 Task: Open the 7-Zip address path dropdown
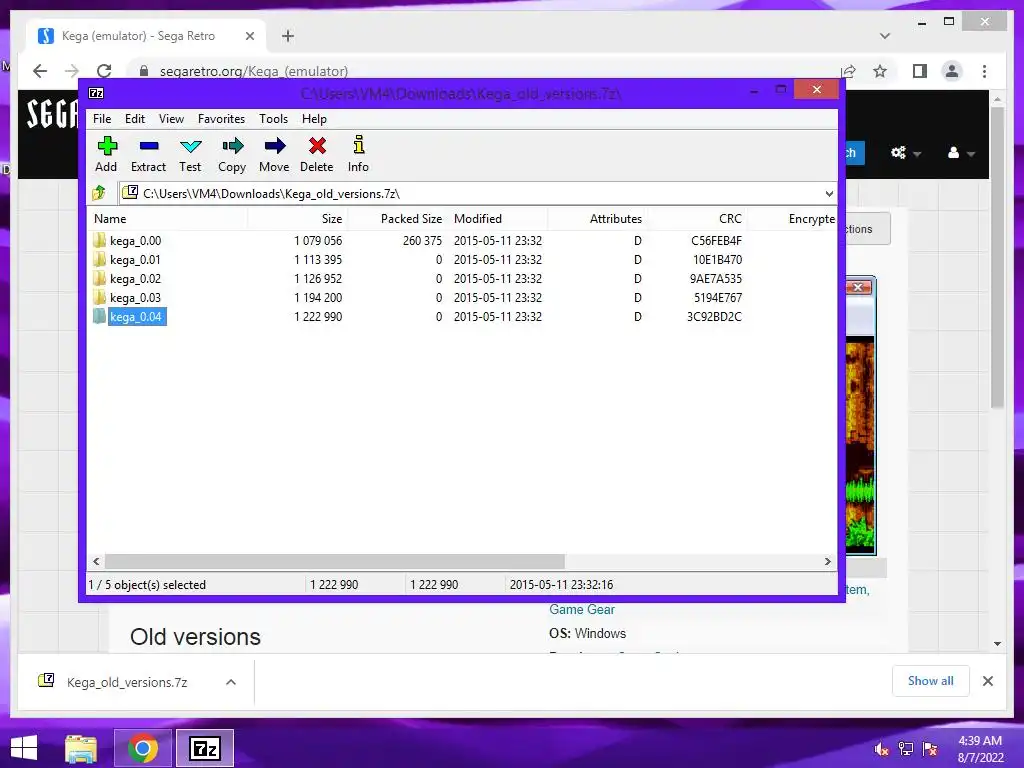tap(829, 194)
